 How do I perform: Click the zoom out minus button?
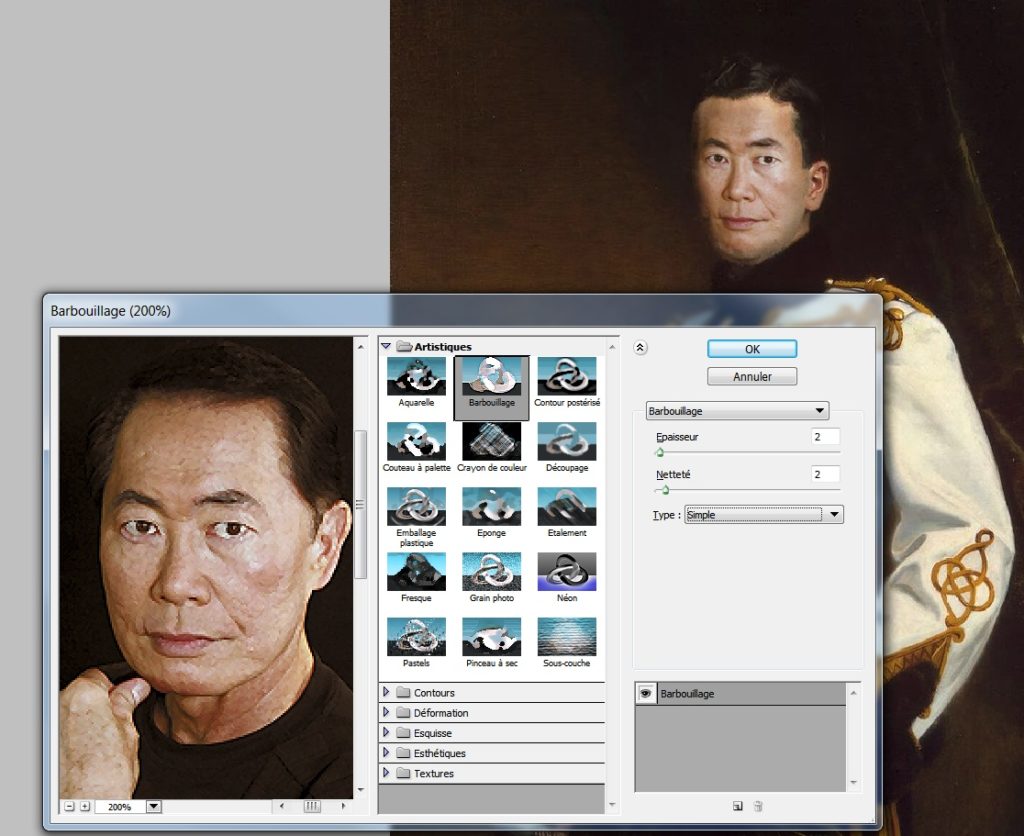tap(69, 806)
